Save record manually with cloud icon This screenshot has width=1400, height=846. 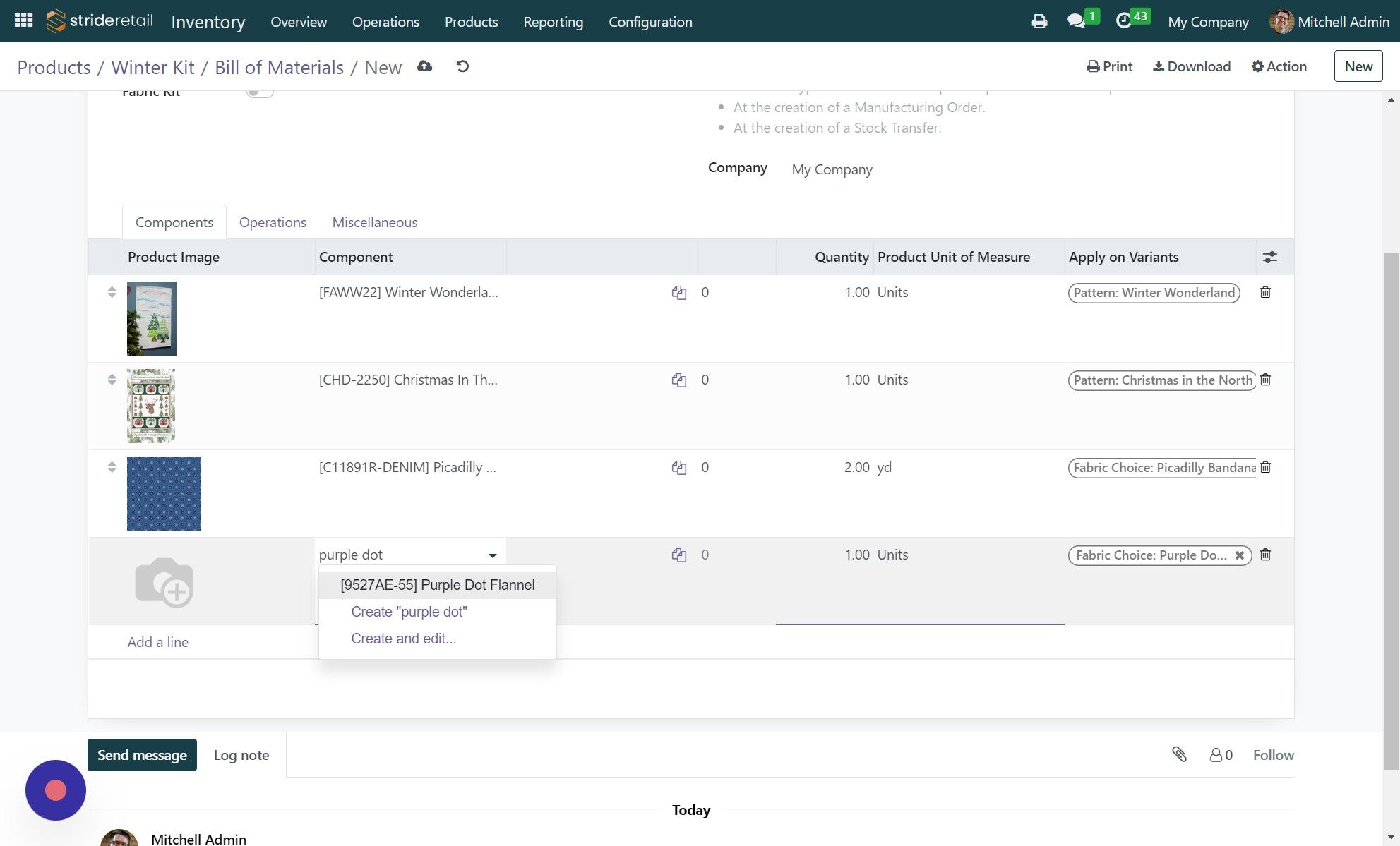point(424,66)
